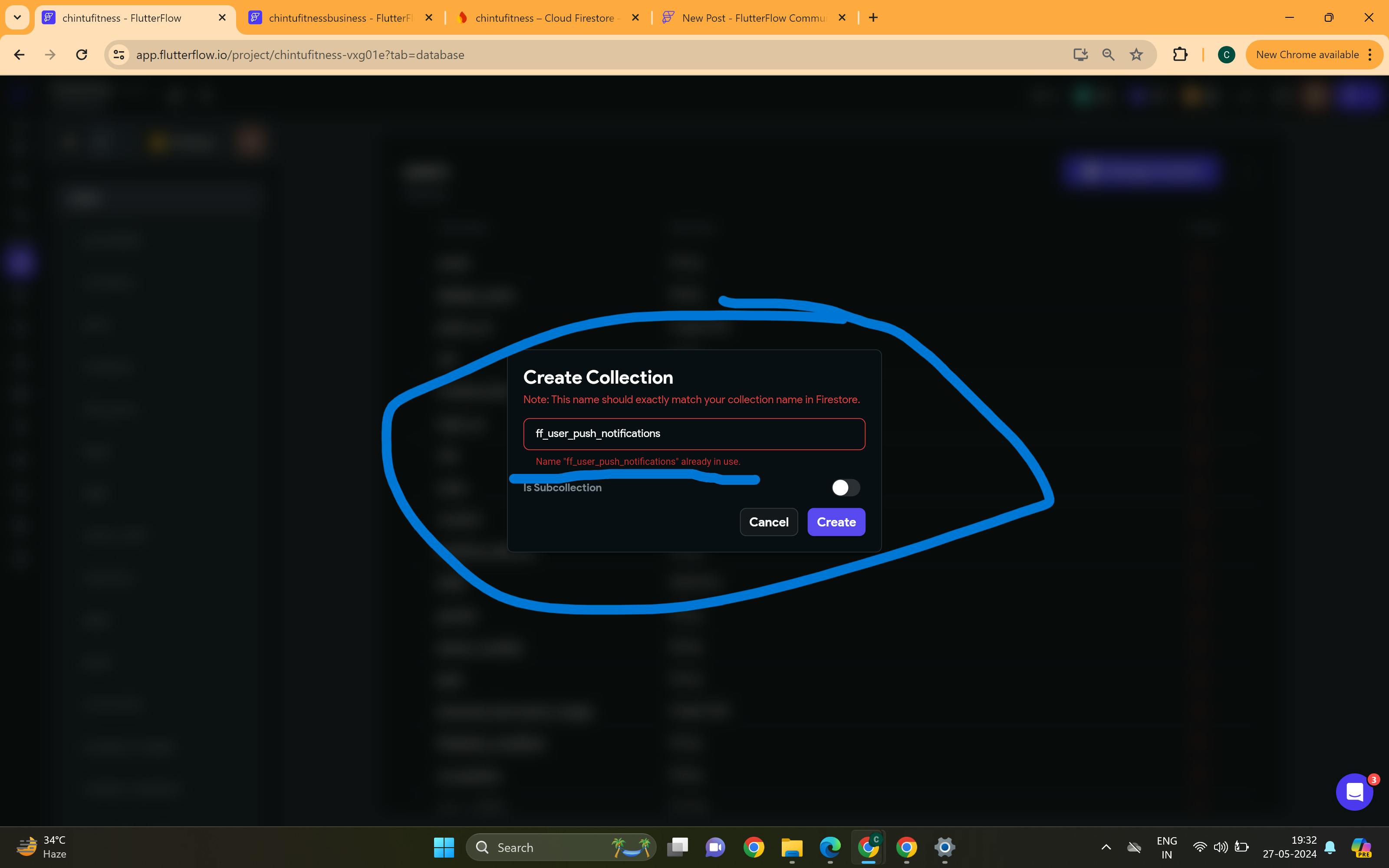Screen dimensions: 1389x868
Task: Show hidden system tray icons
Action: coord(1106,847)
